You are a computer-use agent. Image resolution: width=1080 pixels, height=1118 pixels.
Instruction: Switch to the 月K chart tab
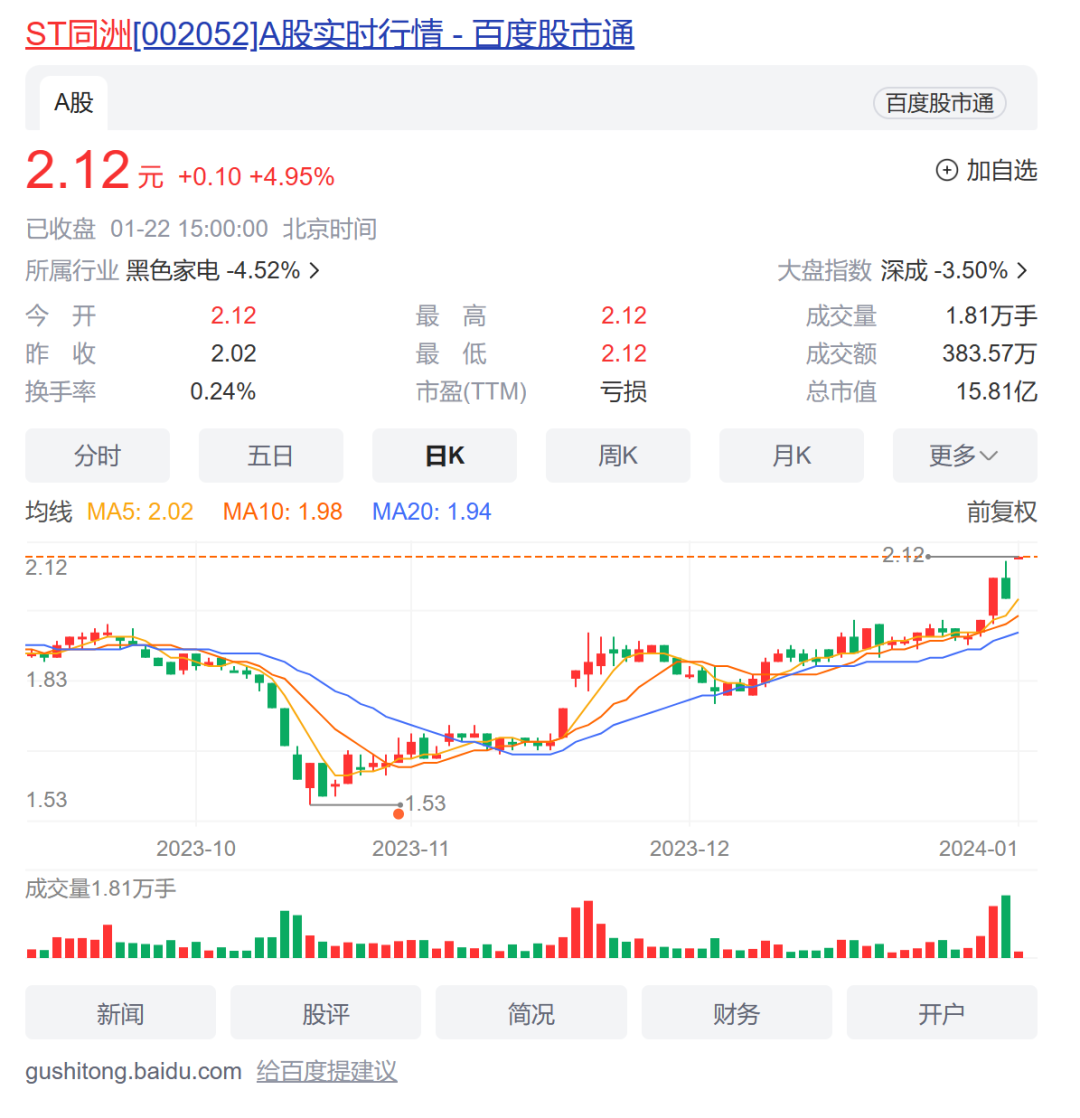791,456
